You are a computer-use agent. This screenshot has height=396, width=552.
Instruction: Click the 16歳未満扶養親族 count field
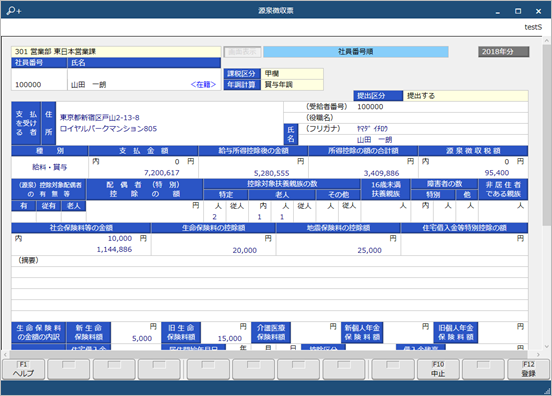coord(385,211)
